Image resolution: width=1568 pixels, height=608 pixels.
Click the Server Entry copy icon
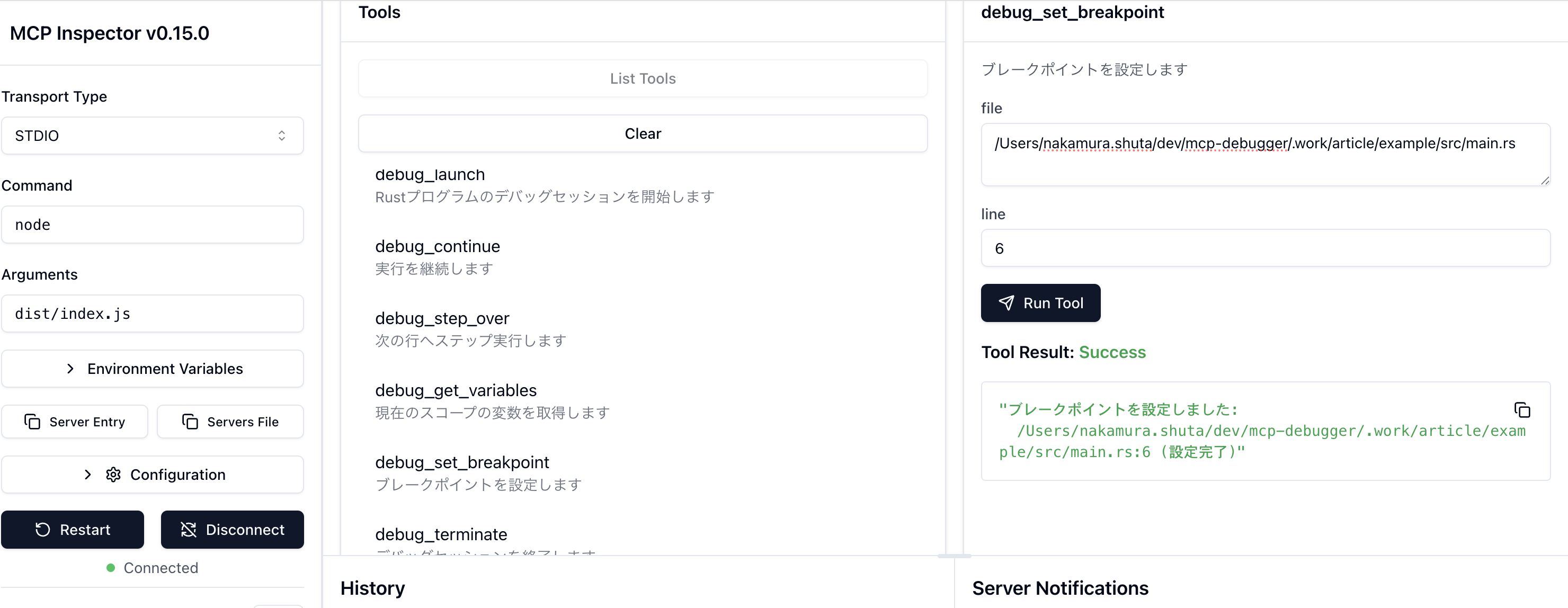[32, 422]
